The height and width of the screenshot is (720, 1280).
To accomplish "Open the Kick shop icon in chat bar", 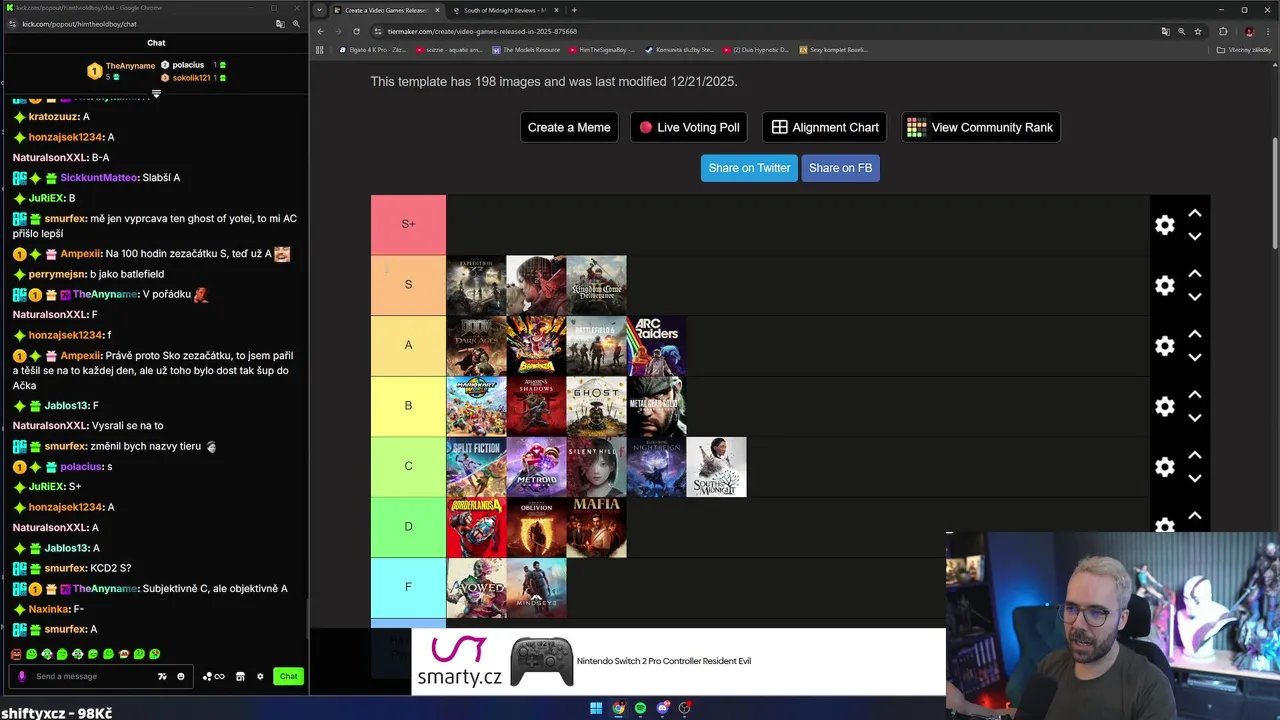I will [240, 676].
